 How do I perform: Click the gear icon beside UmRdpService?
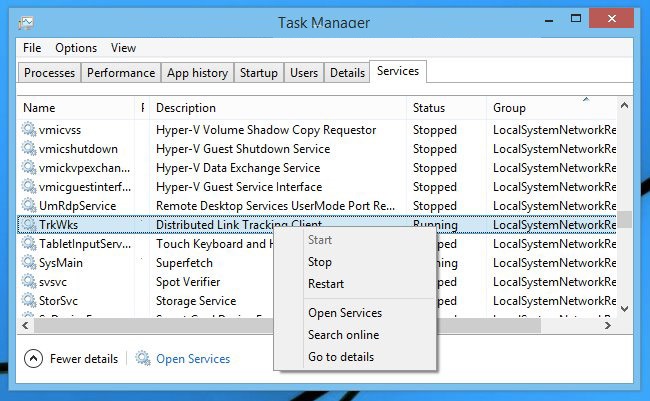(29, 205)
